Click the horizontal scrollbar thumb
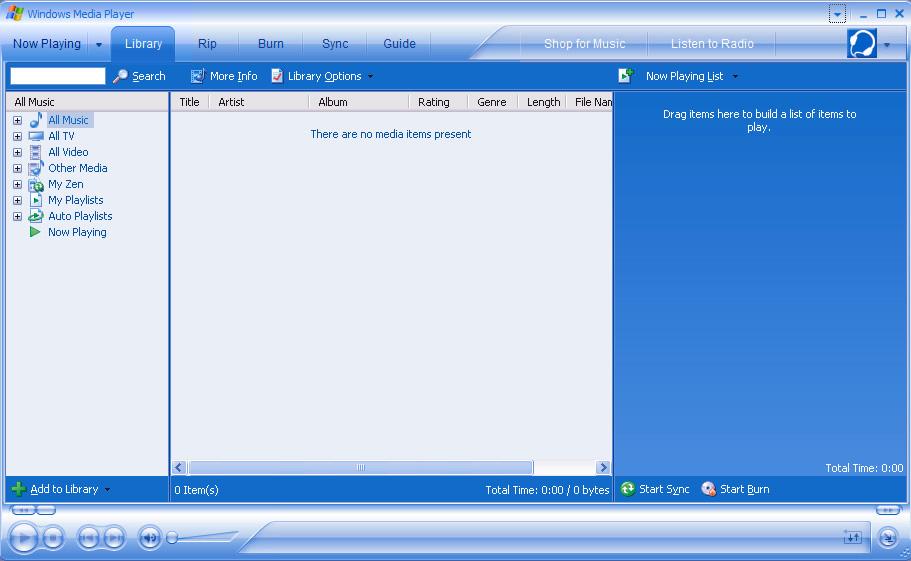This screenshot has width=911, height=561. [361, 467]
